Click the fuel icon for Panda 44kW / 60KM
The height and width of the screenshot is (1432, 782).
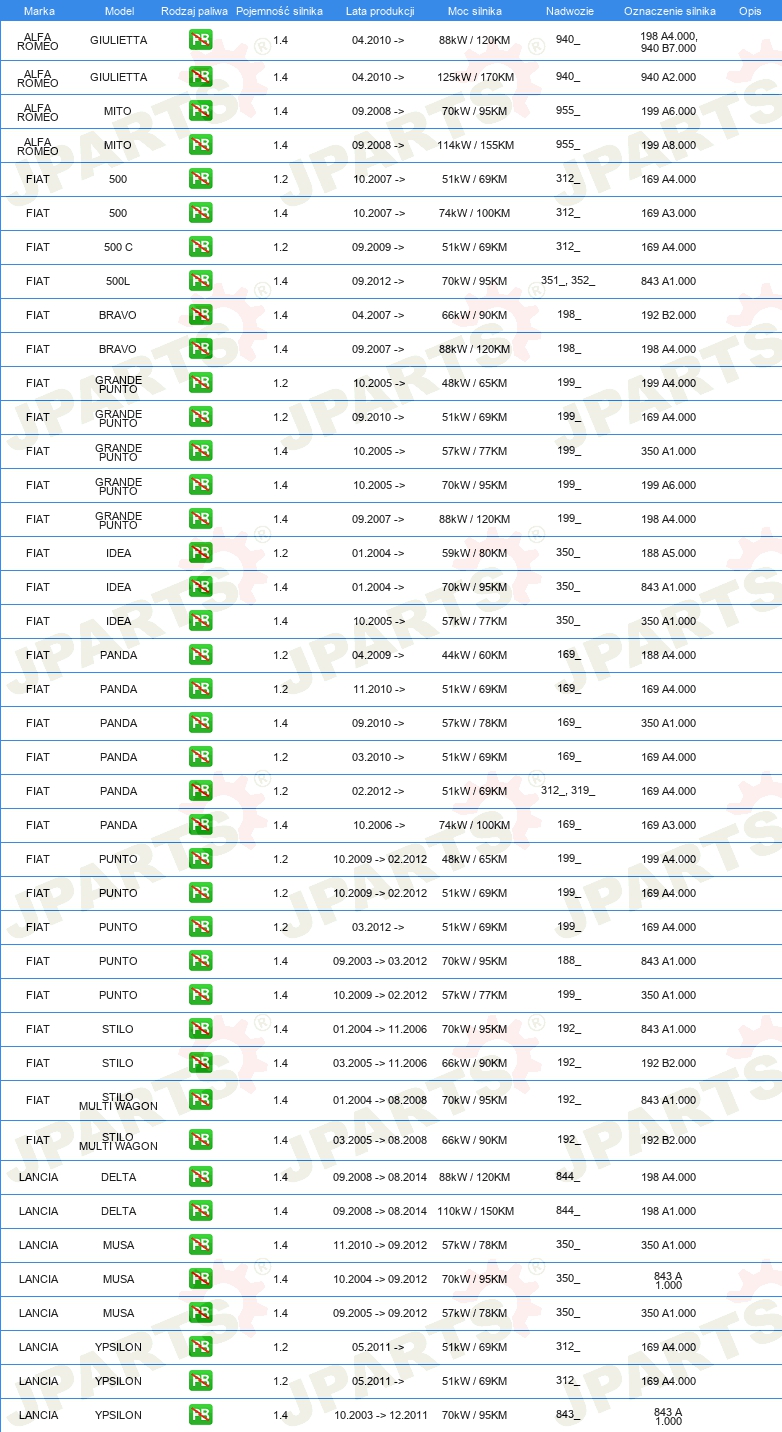click(x=201, y=655)
